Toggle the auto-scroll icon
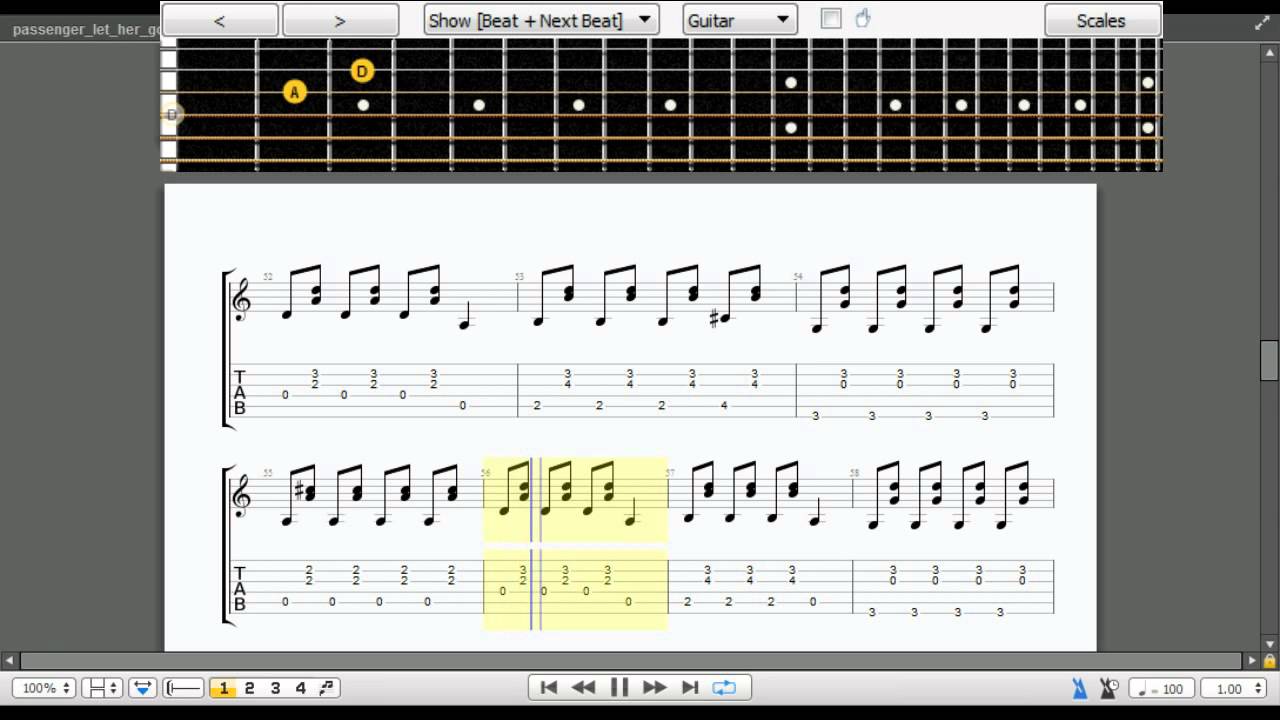This screenshot has width=1280, height=720. click(142, 688)
